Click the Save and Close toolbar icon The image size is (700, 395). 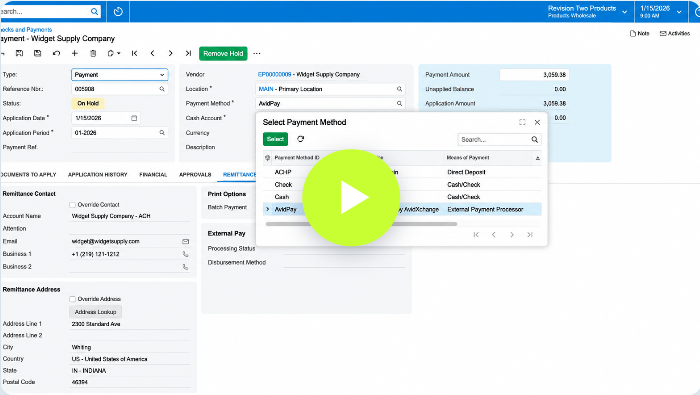(20, 53)
